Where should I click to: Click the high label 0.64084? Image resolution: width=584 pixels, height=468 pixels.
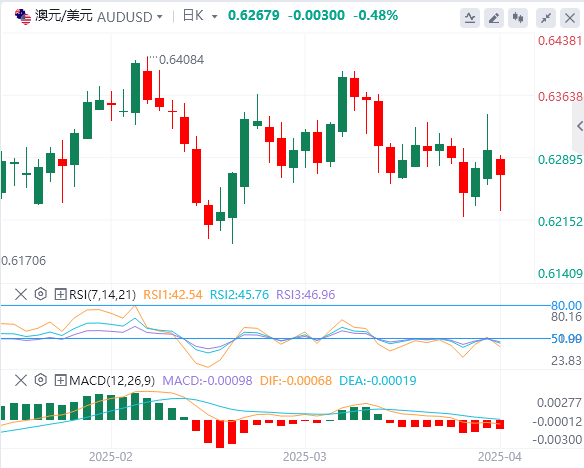181,60
